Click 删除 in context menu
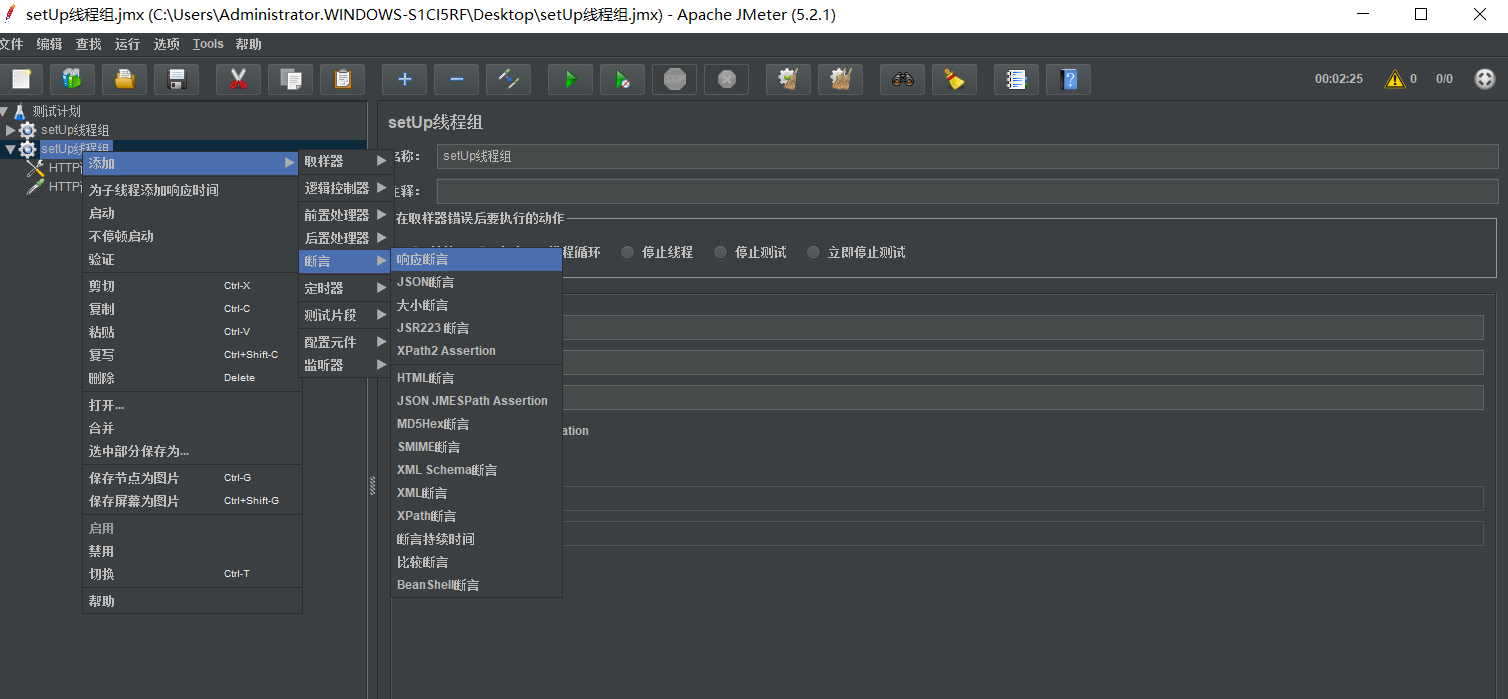Viewport: 1508px width, 699px height. coord(192,378)
